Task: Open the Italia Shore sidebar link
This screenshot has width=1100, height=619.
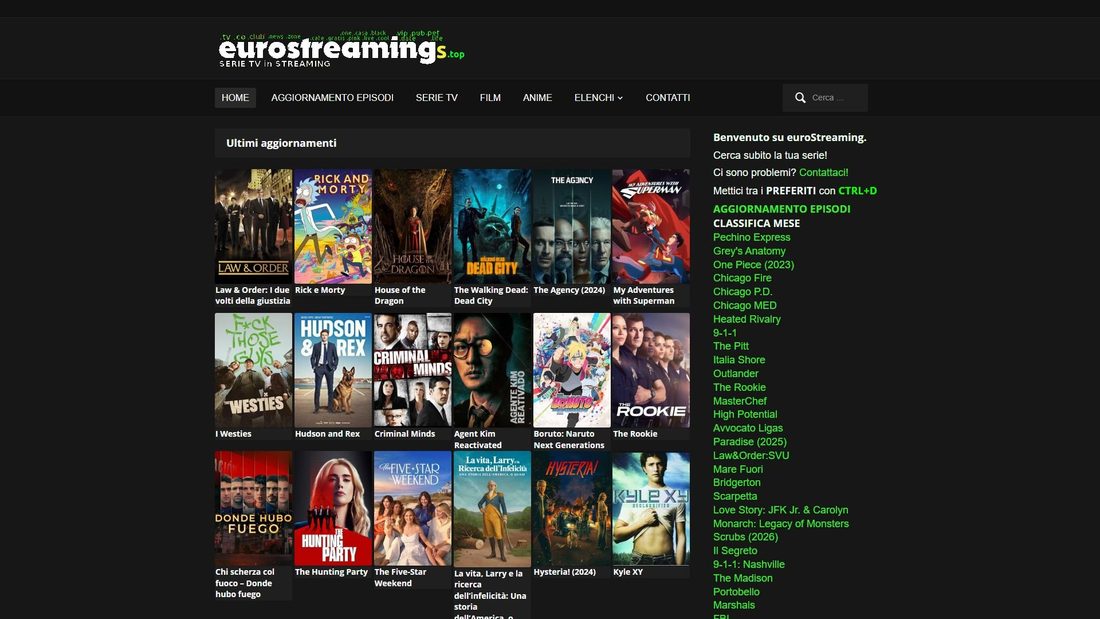Action: coord(739,360)
